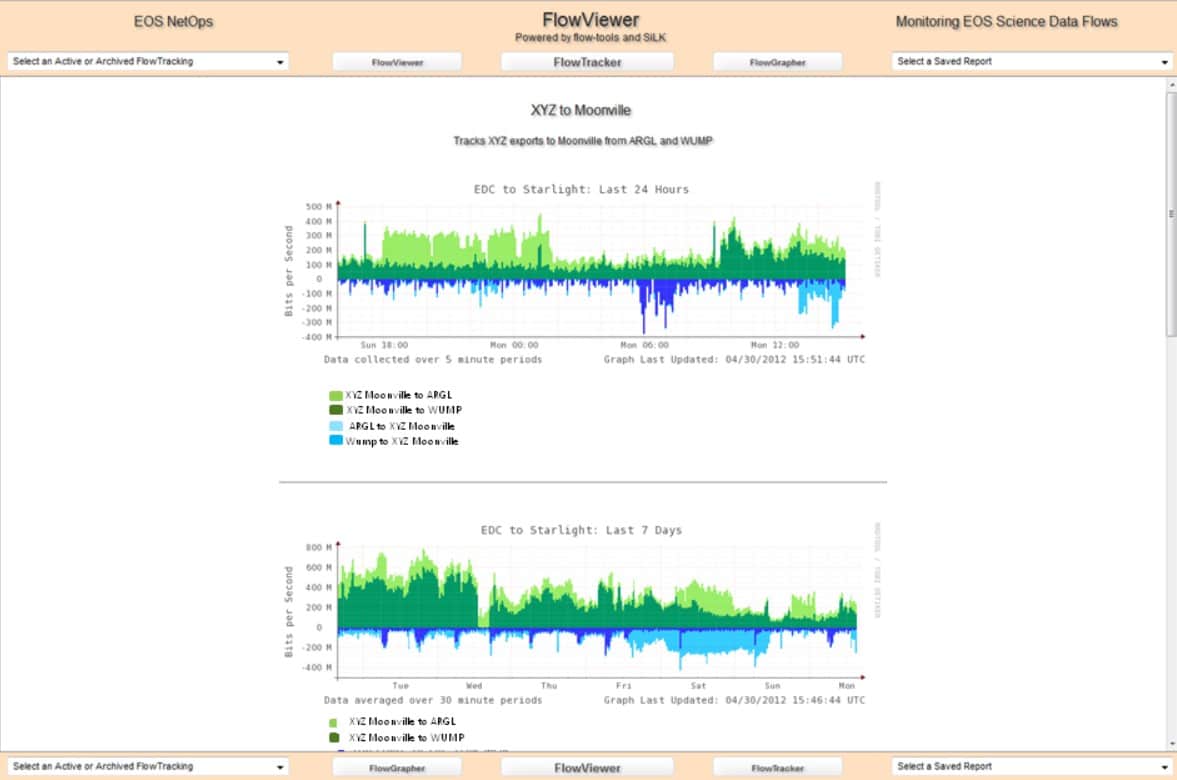
Task: Click the light green XYZ Moonville to ARGL swatch
Action: pyautogui.click(x=336, y=395)
